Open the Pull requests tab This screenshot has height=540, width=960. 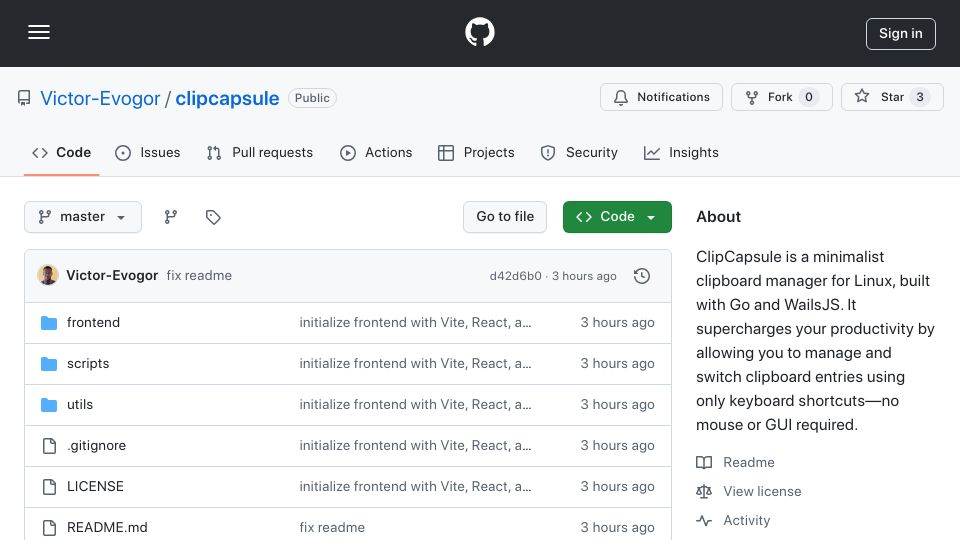pos(260,152)
